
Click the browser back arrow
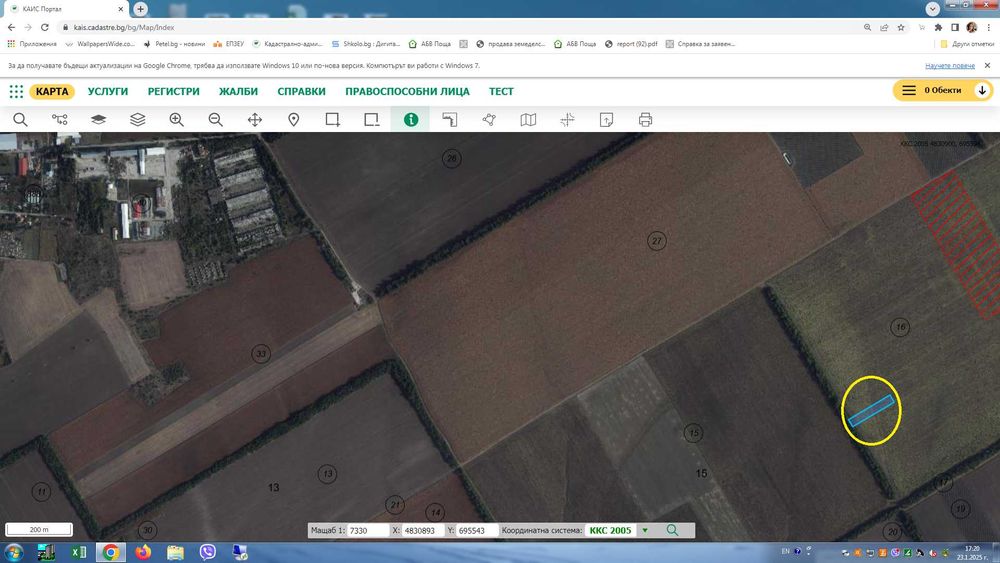[x=11, y=27]
